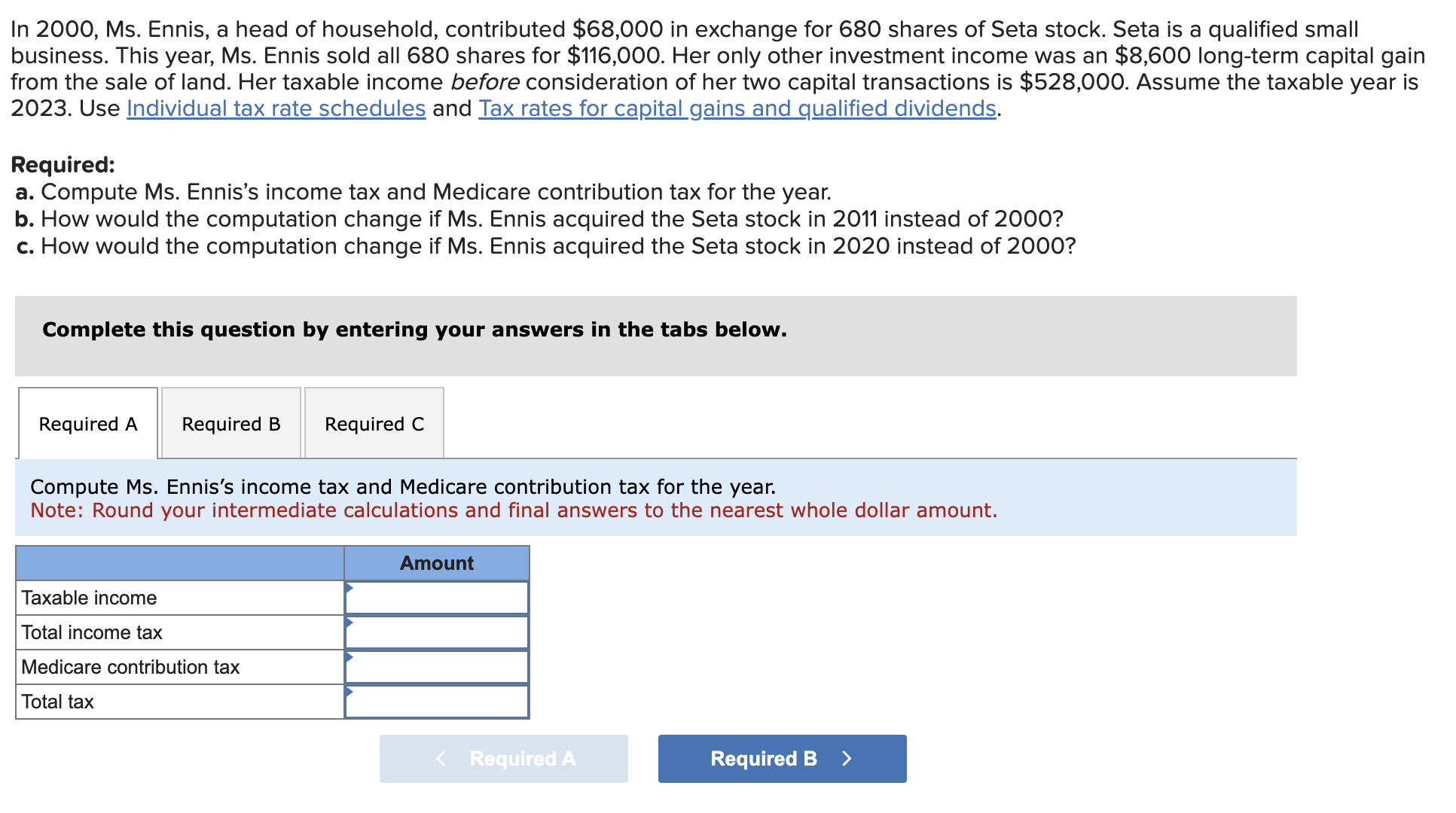The image size is (1456, 813).
Task: Click the chevron on Required A button
Action: (x=441, y=758)
